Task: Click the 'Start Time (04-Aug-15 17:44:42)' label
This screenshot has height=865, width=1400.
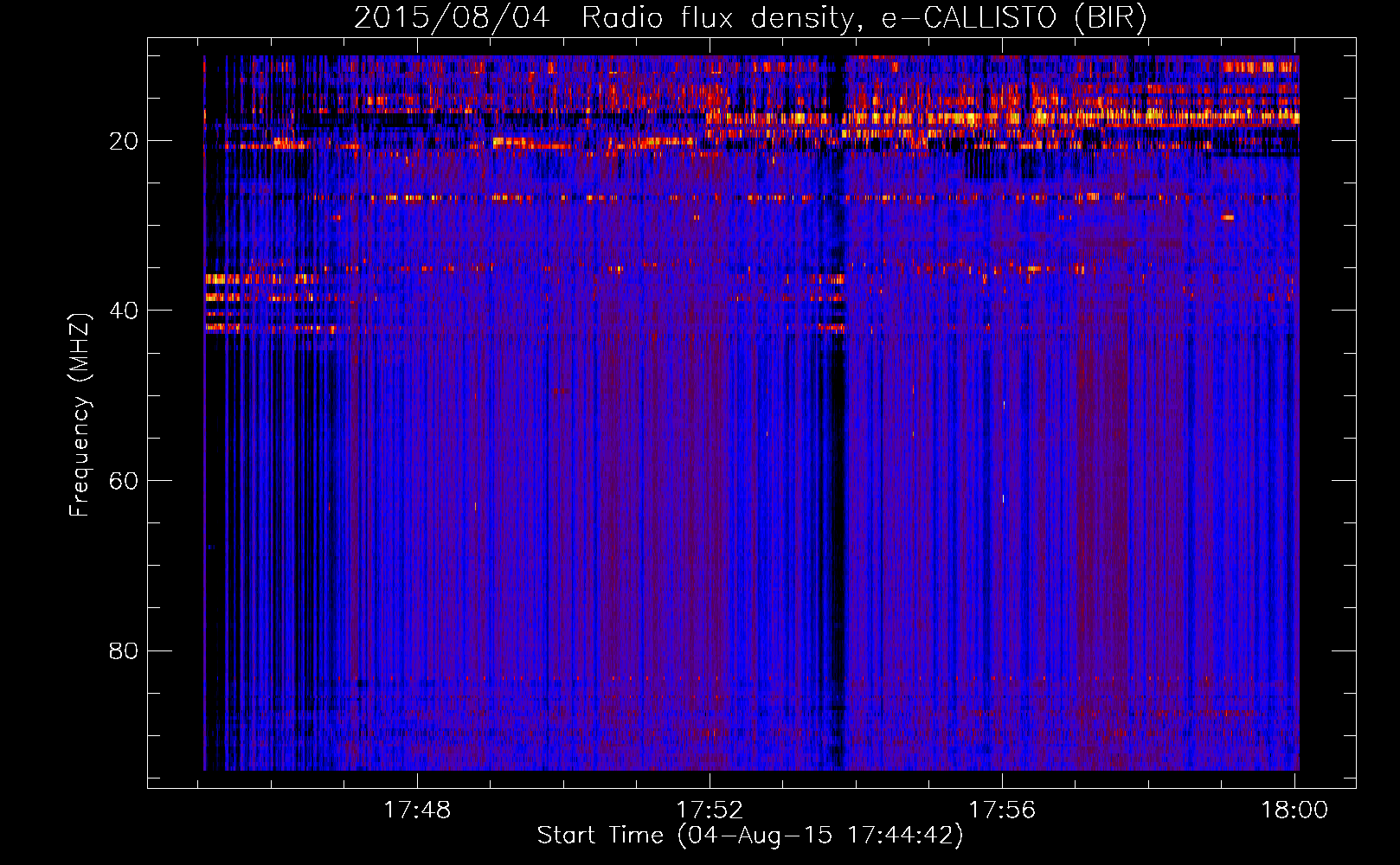Action: point(750,836)
